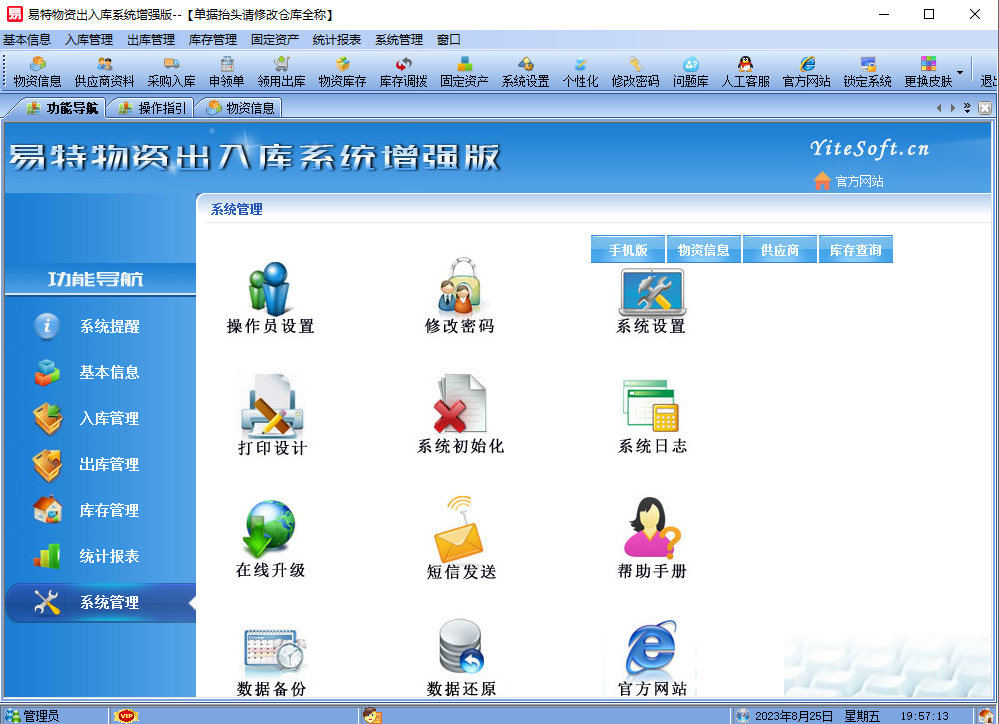The height and width of the screenshot is (724, 999).
Task: Click 库存调拨 toolbar icon
Action: pos(403,72)
